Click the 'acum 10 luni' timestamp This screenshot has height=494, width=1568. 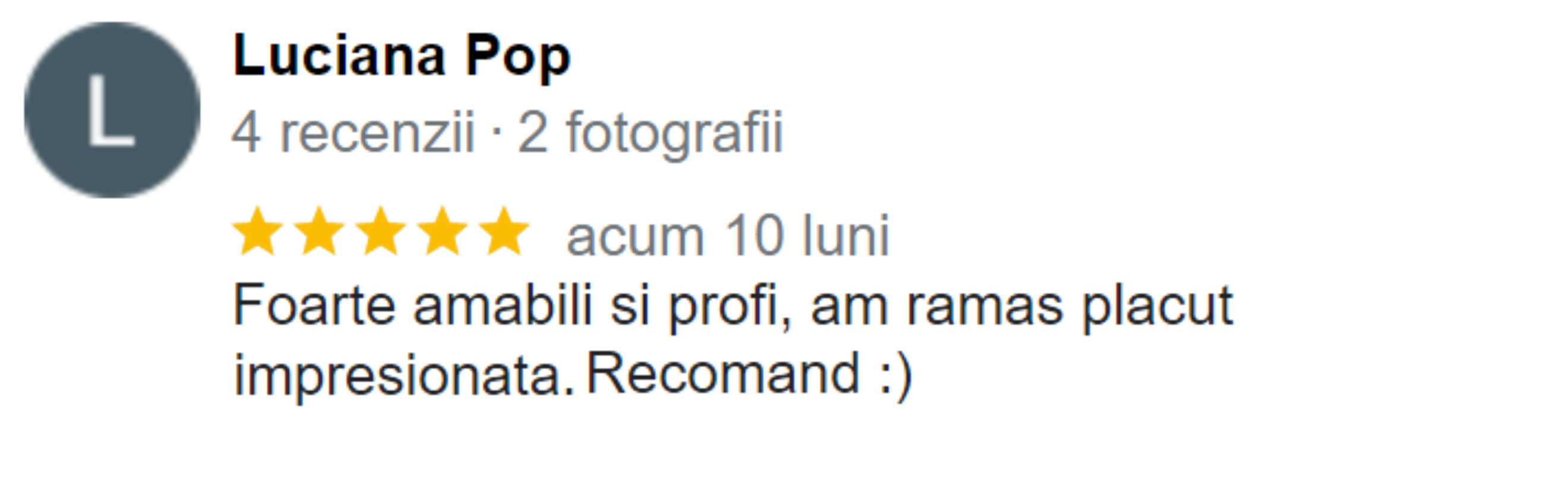[x=728, y=236]
